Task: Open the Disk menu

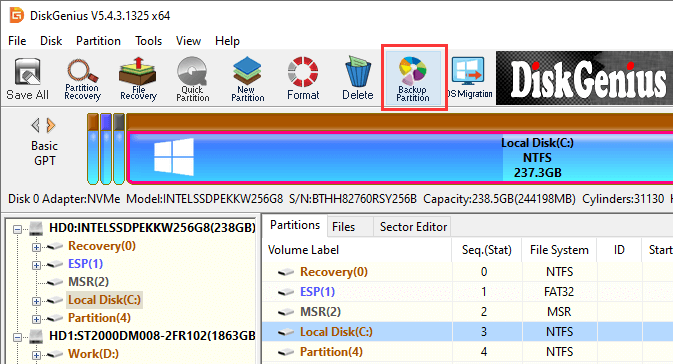Action: coord(51,41)
